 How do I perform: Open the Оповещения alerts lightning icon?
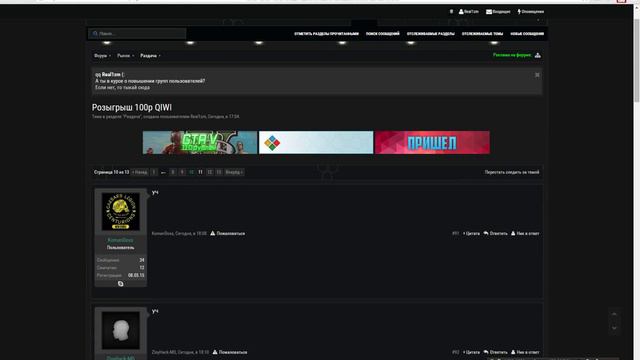[531, 12]
